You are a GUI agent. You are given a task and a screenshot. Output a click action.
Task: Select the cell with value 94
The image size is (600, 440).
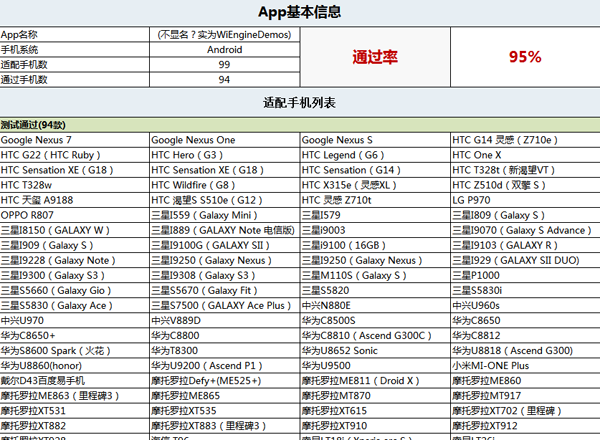pyautogui.click(x=224, y=80)
